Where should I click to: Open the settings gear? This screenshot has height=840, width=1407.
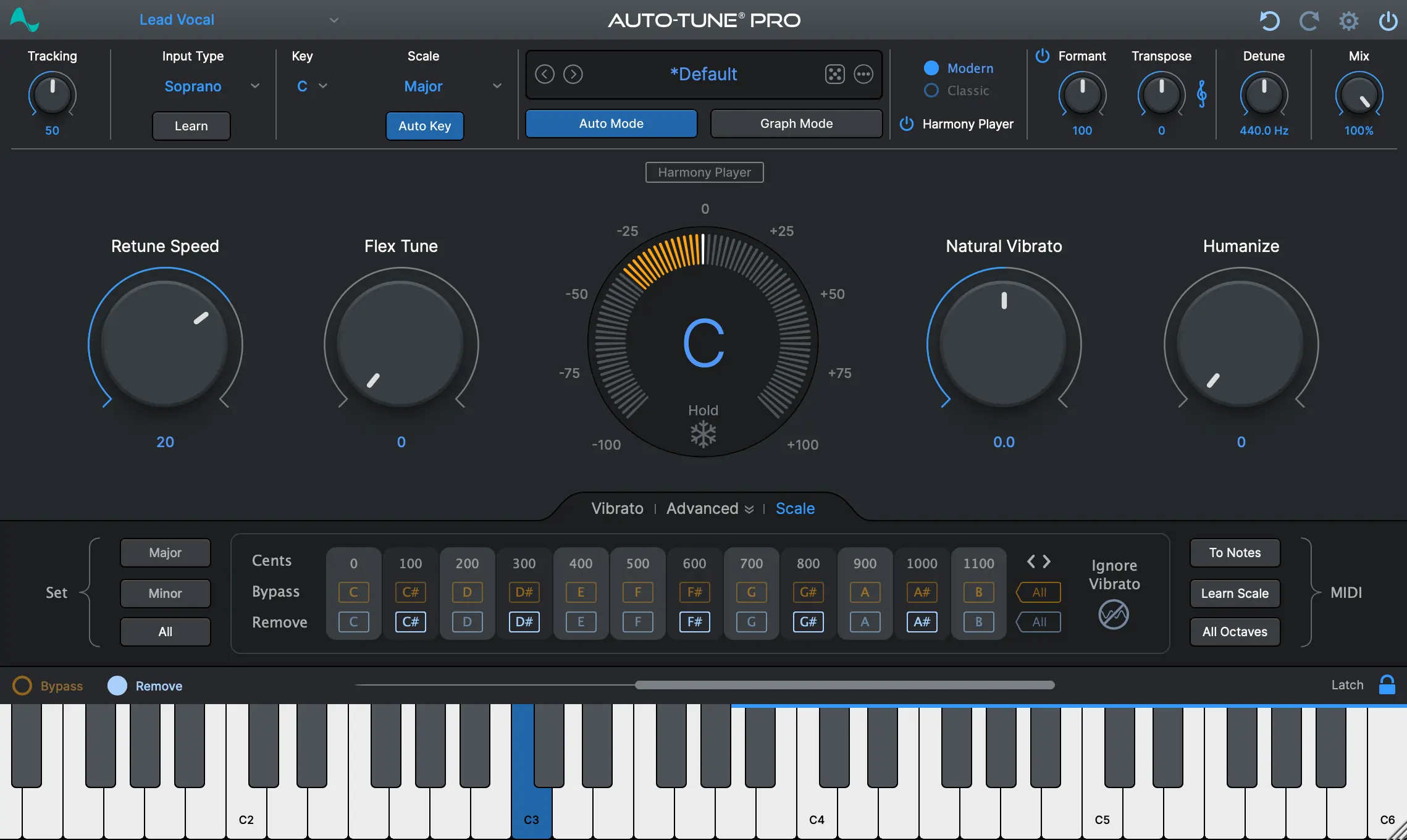click(x=1349, y=20)
